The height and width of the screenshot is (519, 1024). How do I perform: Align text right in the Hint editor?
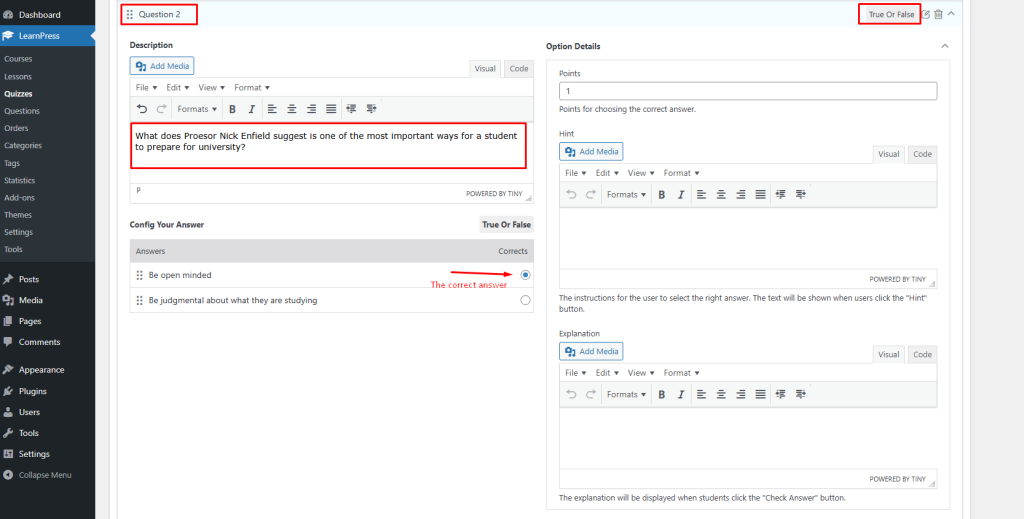tap(740, 194)
